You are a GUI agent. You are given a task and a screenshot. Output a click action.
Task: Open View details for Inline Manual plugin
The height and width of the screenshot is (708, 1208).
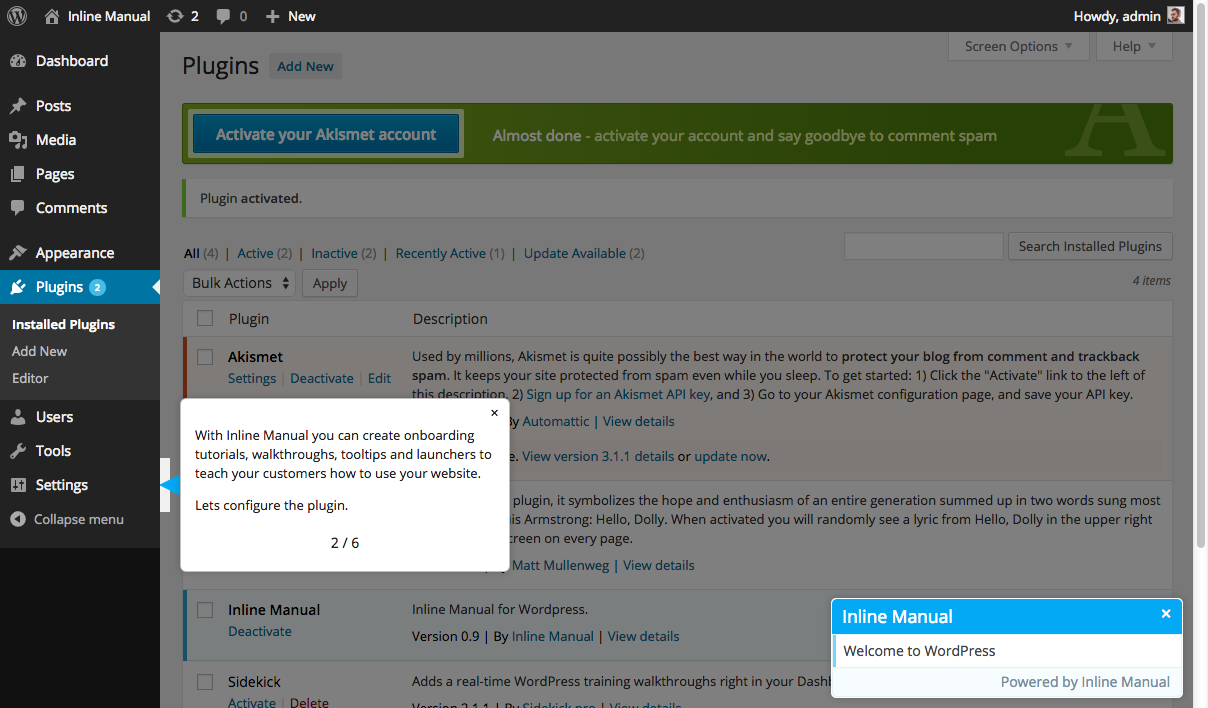[x=643, y=636]
